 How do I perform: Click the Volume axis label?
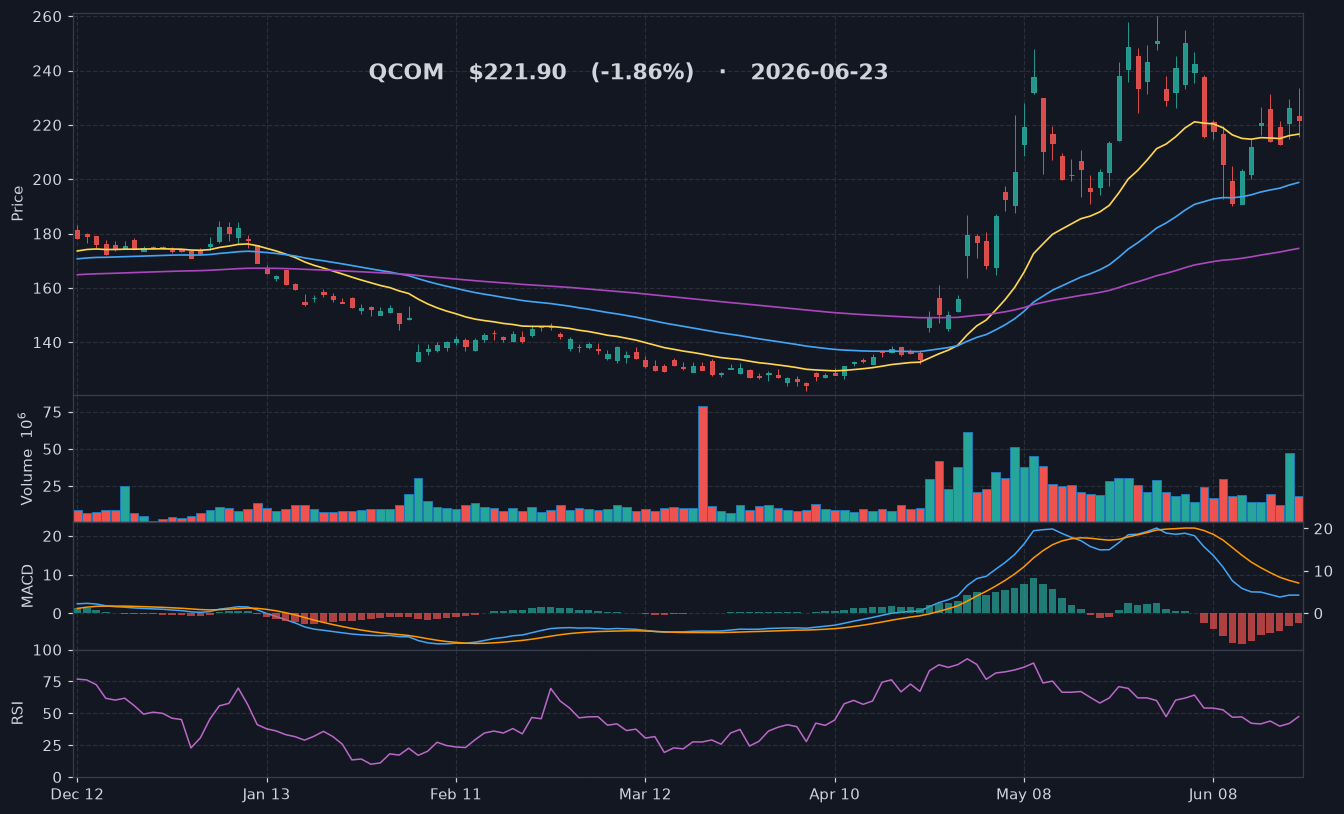(26, 459)
